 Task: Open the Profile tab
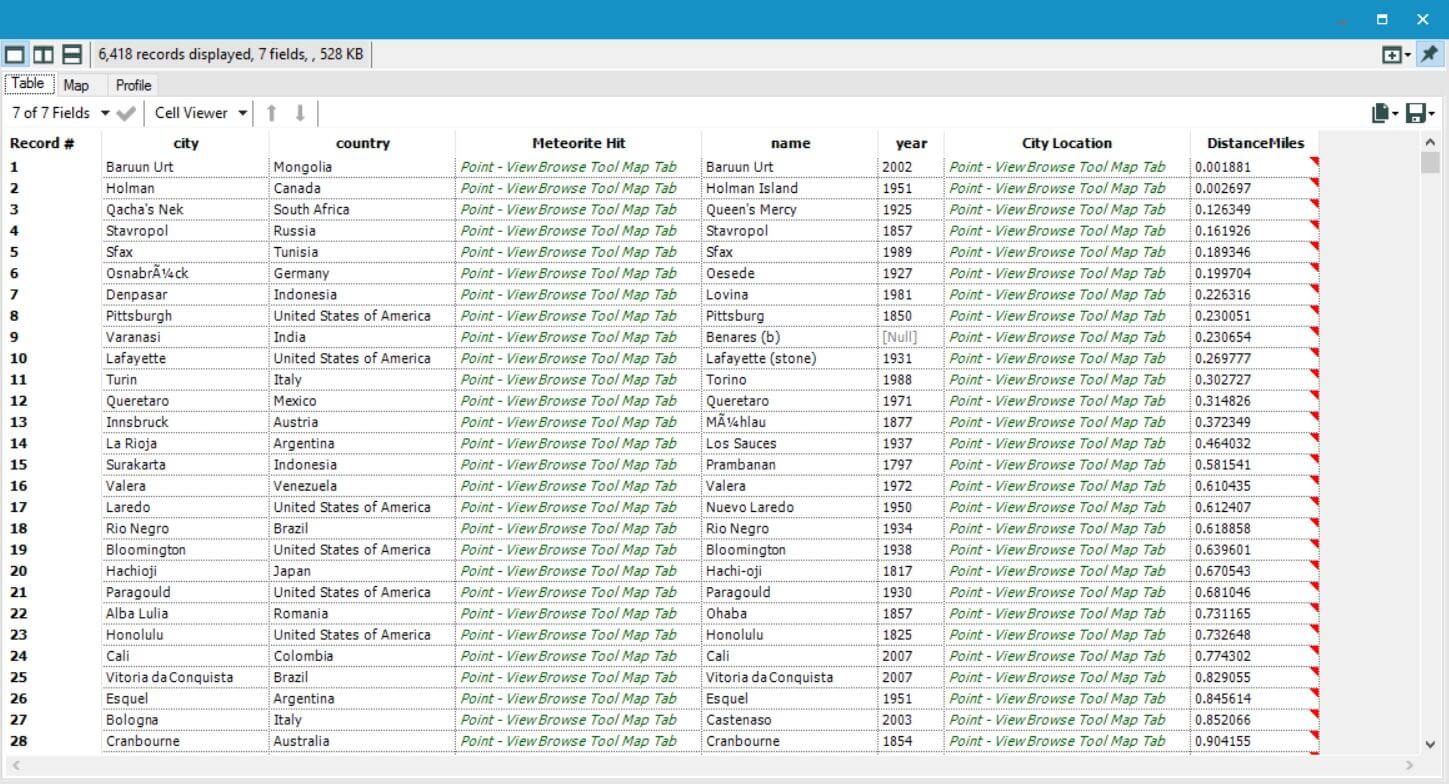tap(133, 85)
